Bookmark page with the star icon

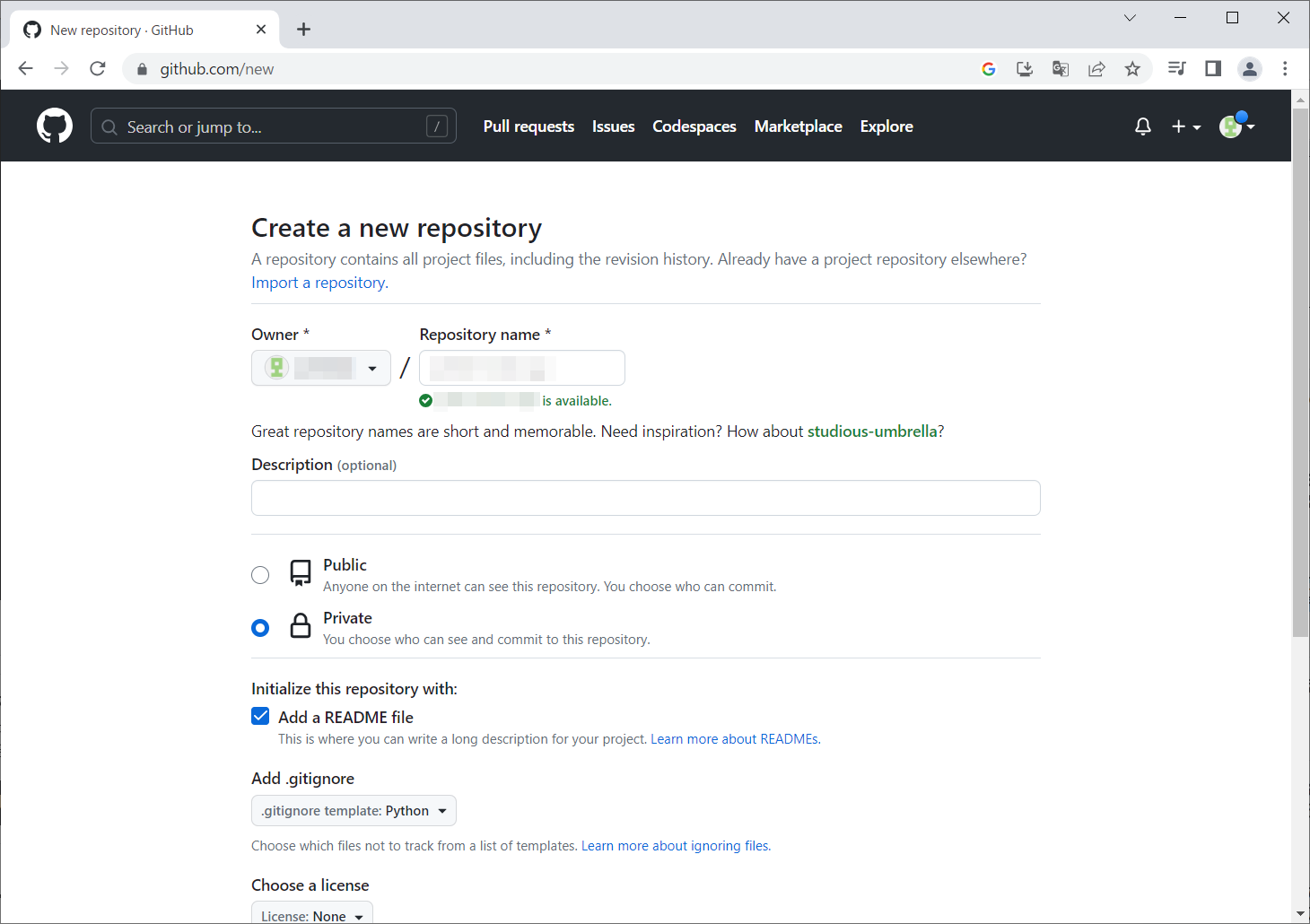(x=1132, y=69)
